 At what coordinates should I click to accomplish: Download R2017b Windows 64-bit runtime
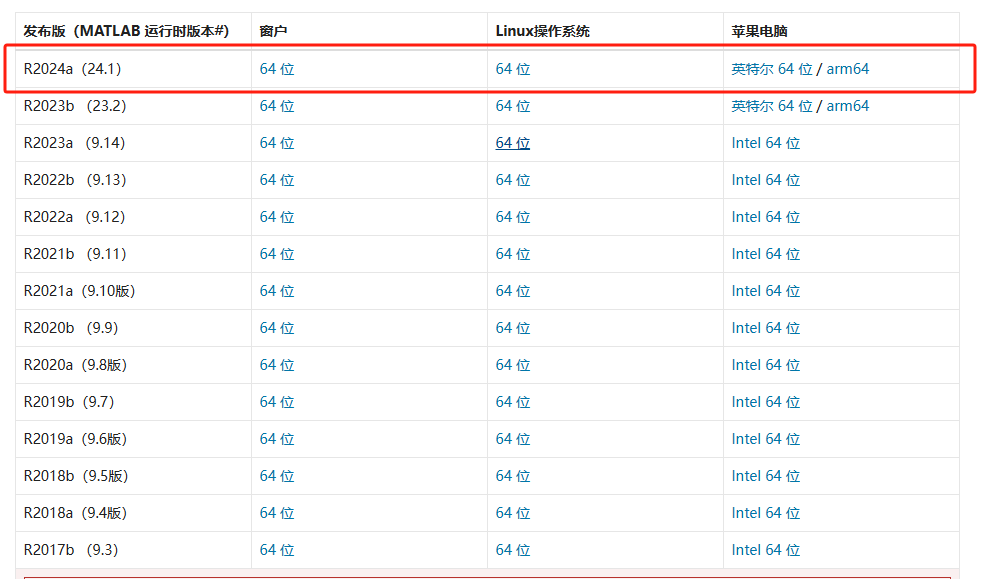277,549
